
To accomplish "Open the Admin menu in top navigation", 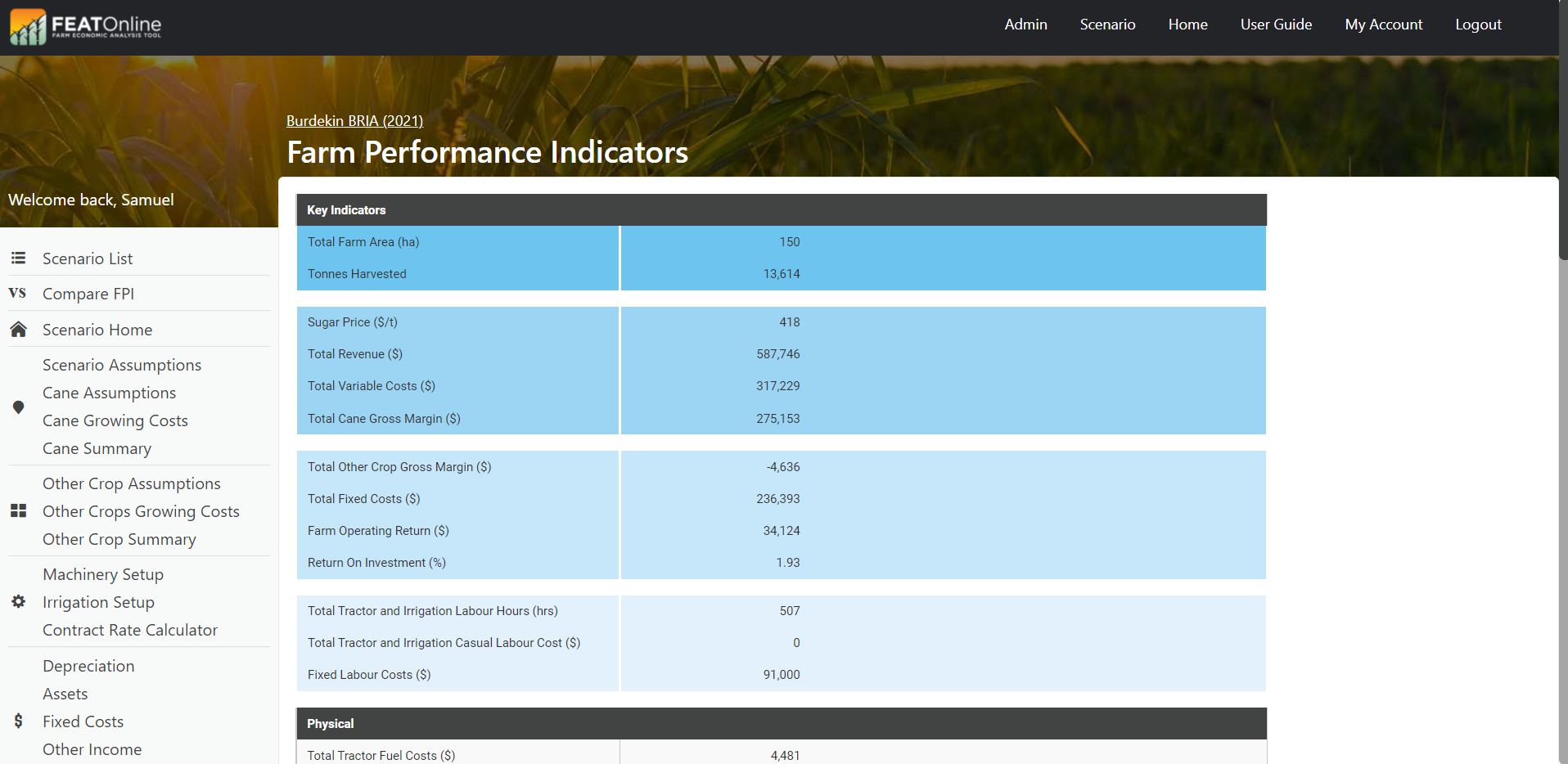I will pos(1025,25).
